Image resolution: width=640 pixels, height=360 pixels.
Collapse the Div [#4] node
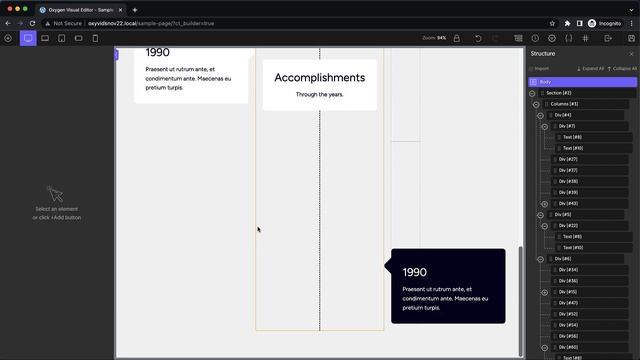point(540,116)
